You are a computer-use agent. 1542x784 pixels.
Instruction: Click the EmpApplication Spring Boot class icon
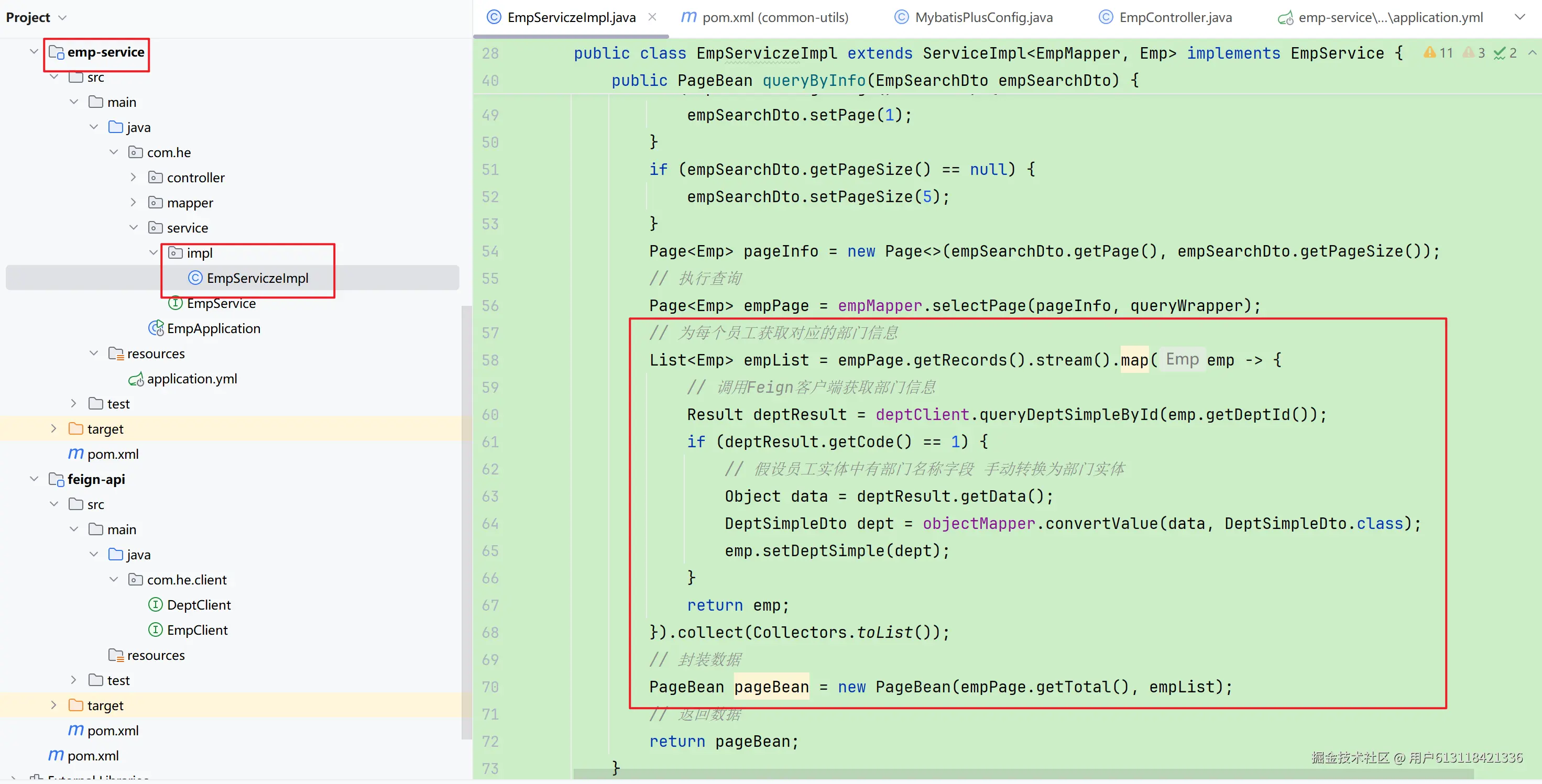(x=156, y=328)
